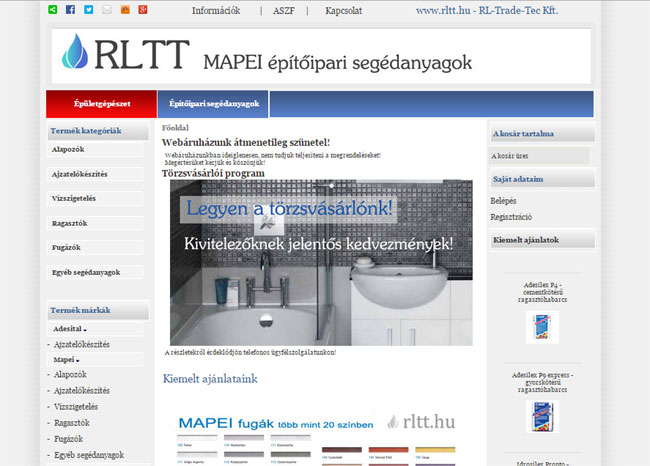Select the Egyéb segédanyagok category button
The image size is (650, 466).
(x=95, y=272)
